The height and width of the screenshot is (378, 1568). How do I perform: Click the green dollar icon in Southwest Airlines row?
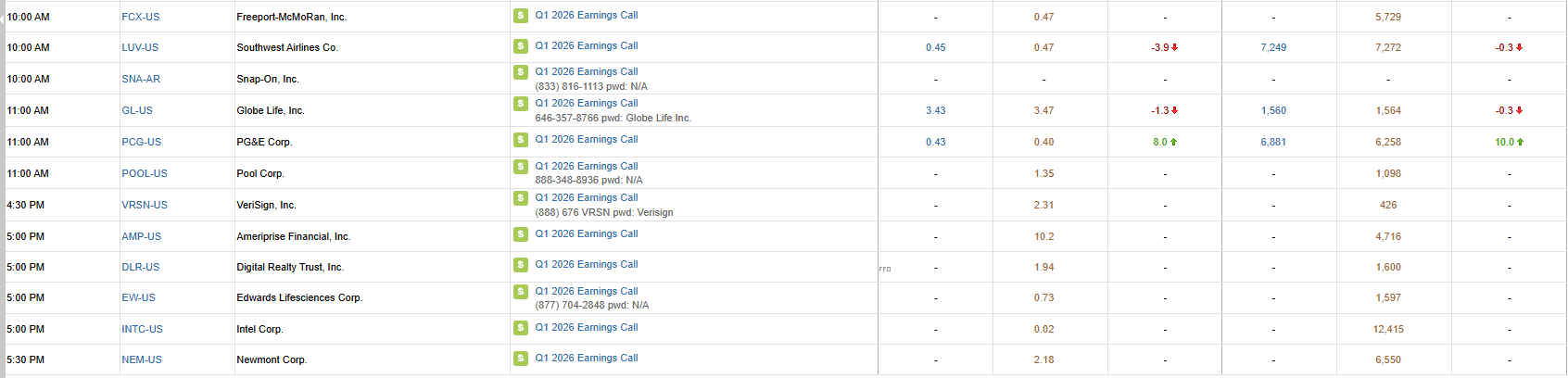click(521, 46)
